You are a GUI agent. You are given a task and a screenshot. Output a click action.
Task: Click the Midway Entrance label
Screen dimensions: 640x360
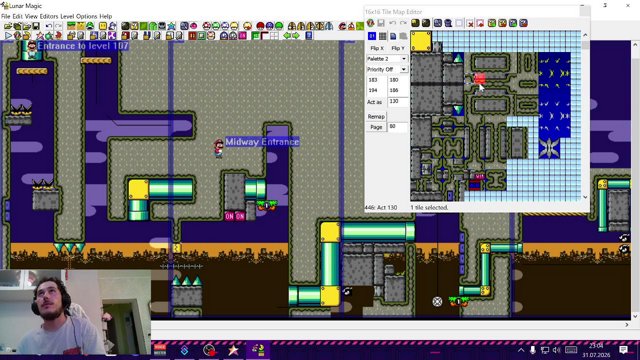(262, 142)
